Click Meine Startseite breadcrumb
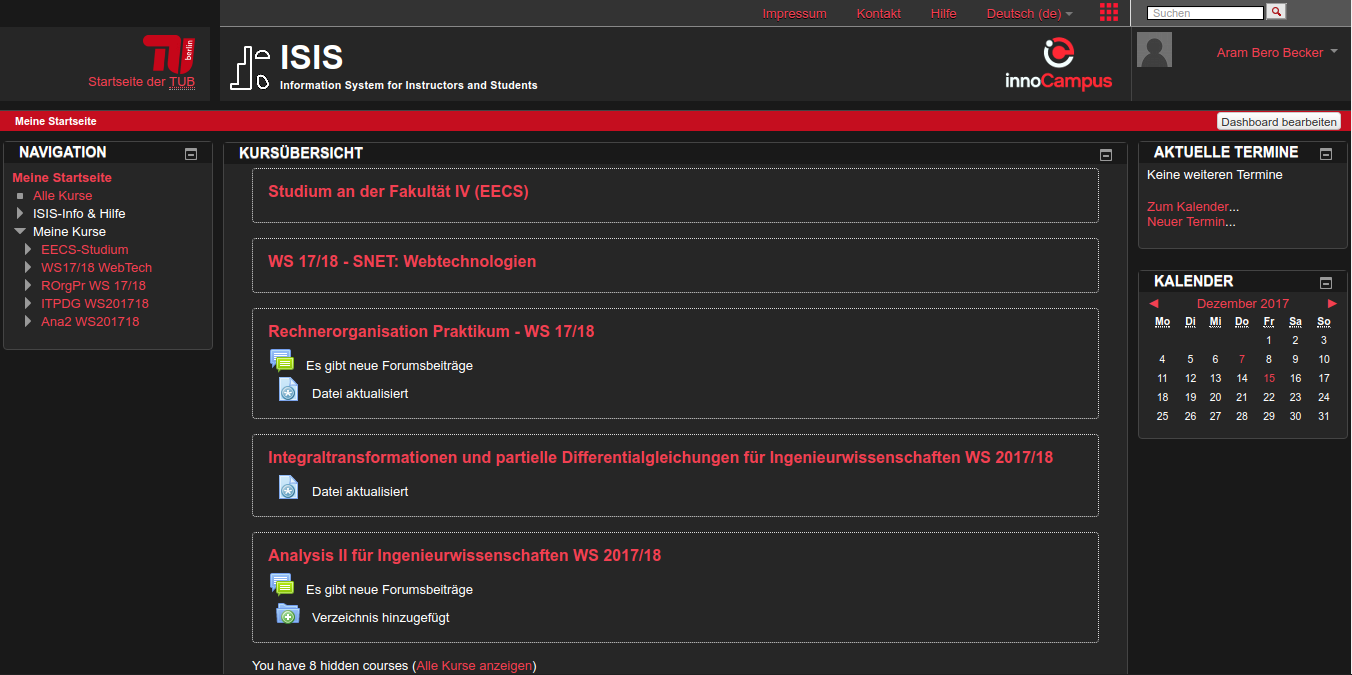Image resolution: width=1352 pixels, height=675 pixels. 56,121
